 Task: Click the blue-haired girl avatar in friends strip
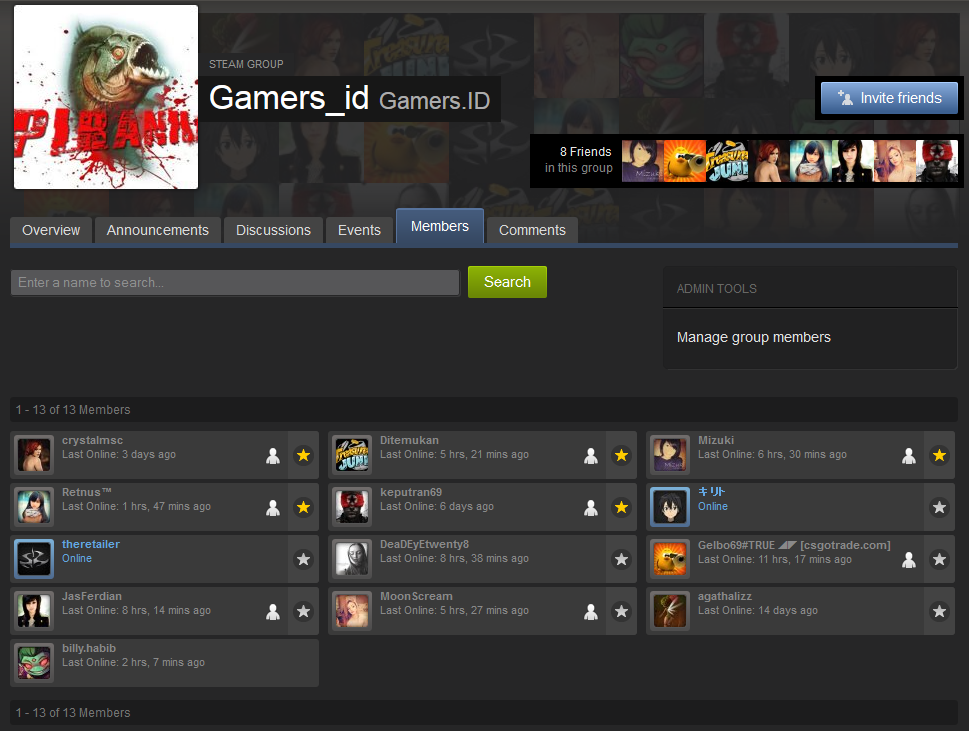click(810, 161)
